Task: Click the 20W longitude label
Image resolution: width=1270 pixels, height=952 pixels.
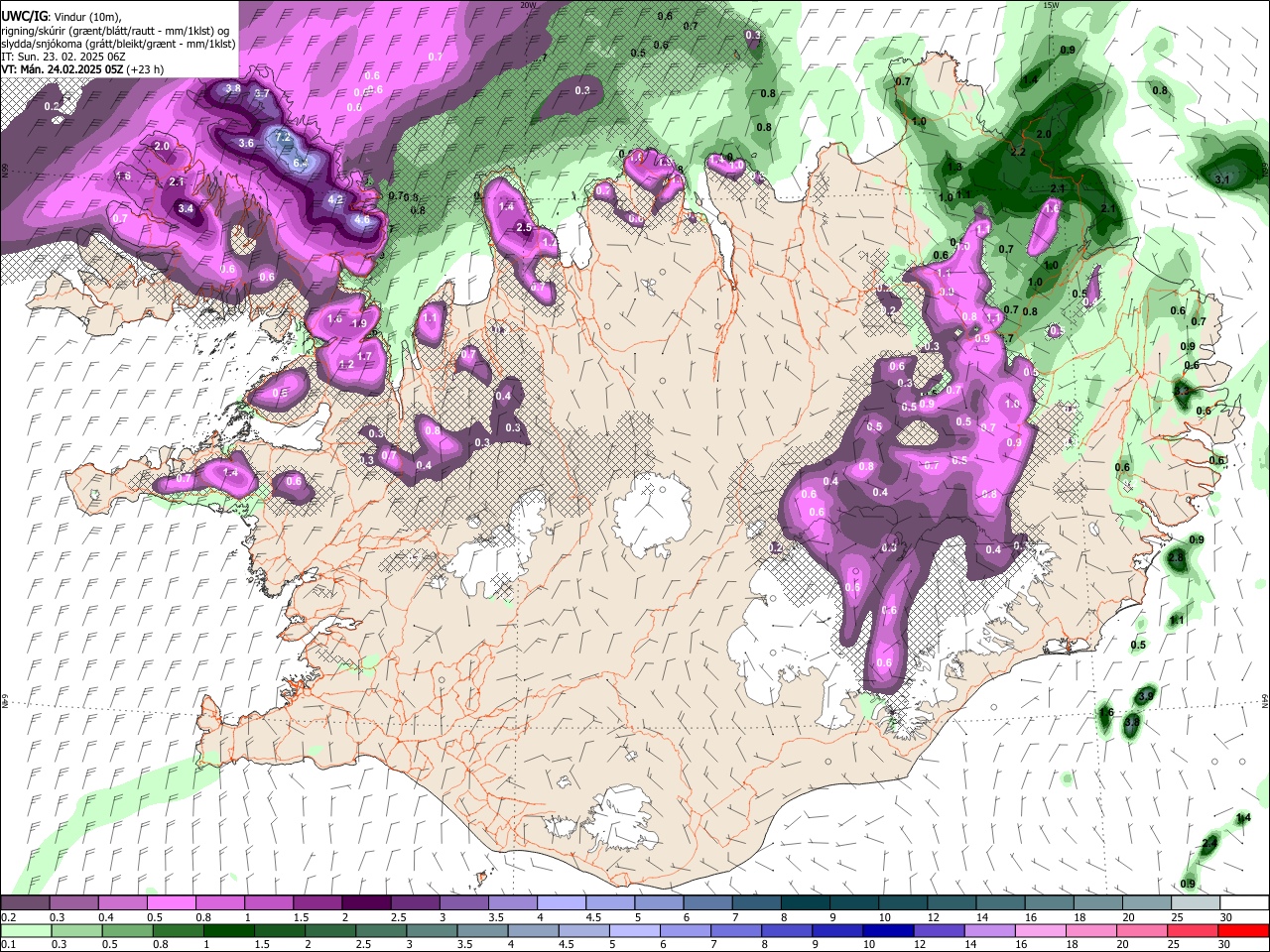Action: pyautogui.click(x=528, y=5)
